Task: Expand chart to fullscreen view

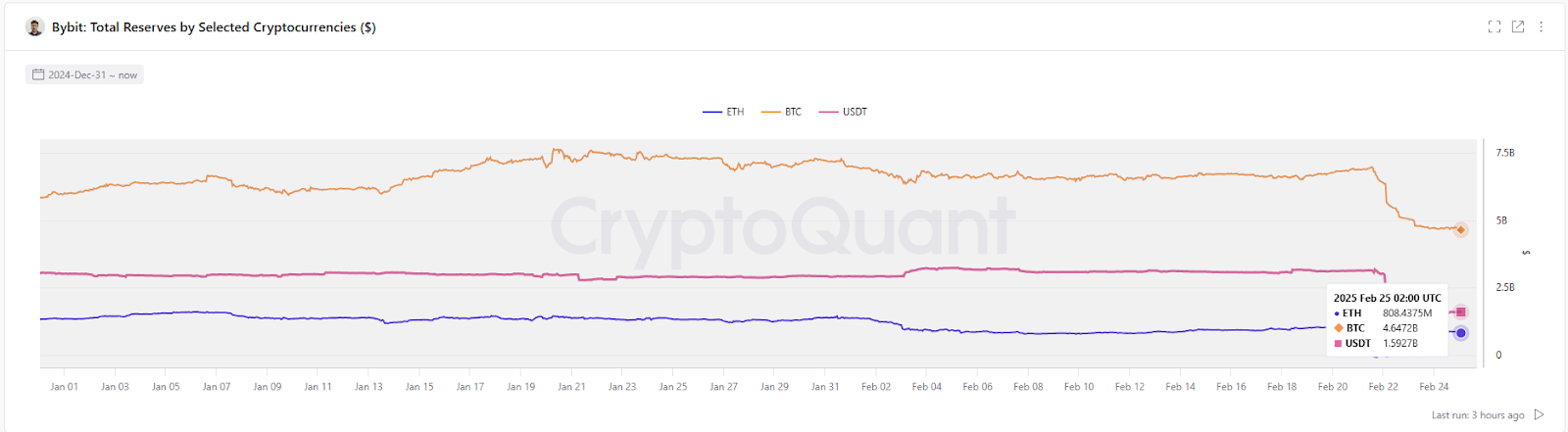Action: (x=1494, y=26)
